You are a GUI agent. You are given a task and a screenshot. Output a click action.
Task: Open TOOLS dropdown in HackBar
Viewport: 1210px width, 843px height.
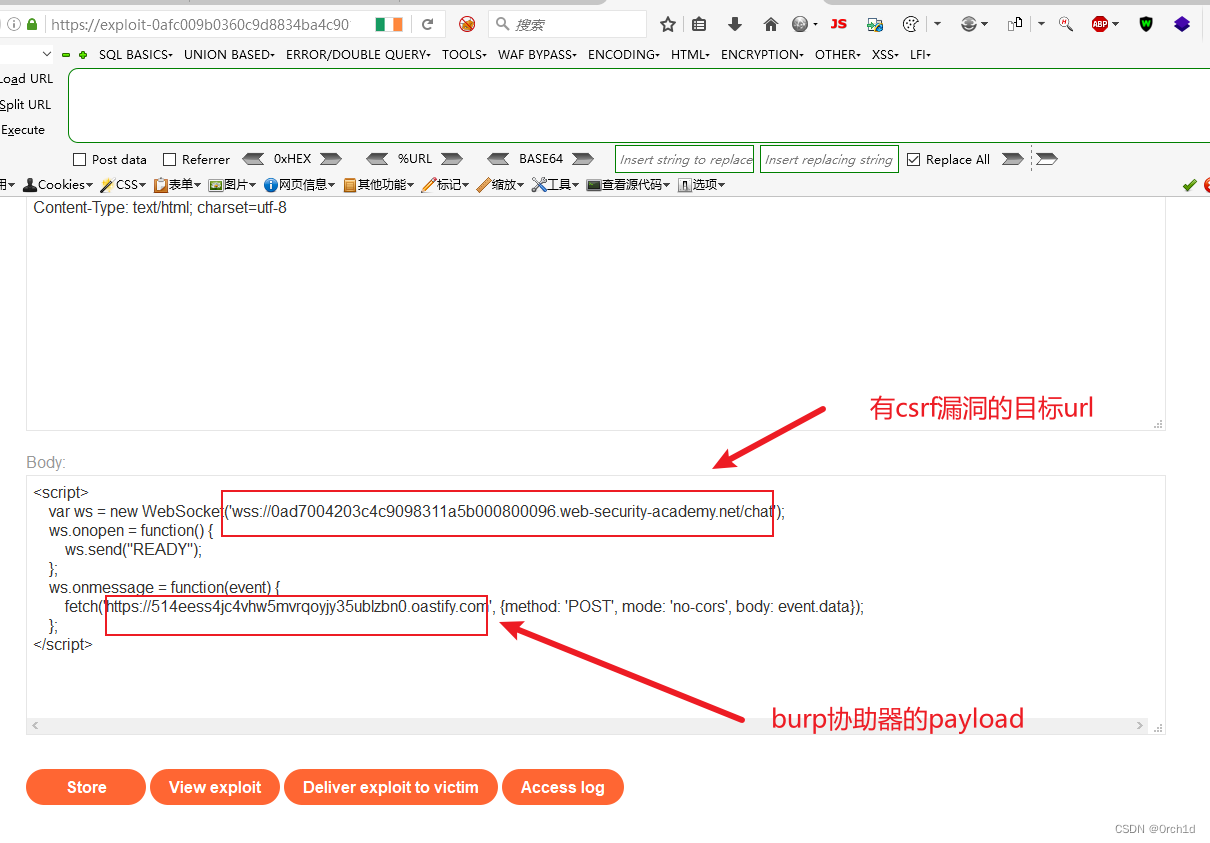click(464, 55)
